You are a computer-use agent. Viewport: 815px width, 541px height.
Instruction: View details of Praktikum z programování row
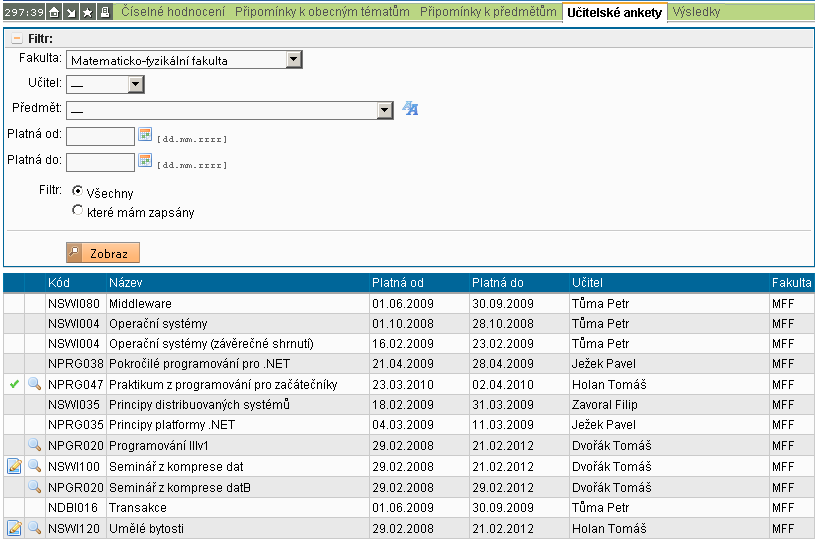tap(34, 384)
